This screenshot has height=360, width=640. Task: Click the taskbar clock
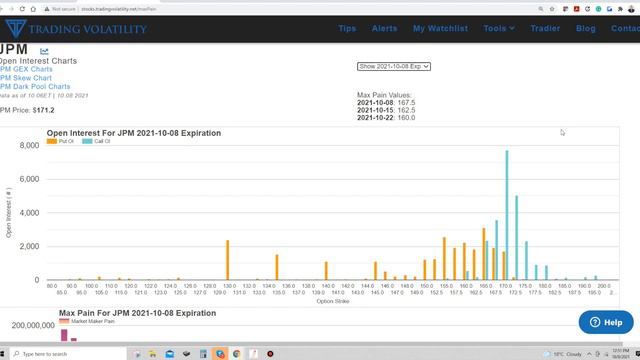click(620, 354)
